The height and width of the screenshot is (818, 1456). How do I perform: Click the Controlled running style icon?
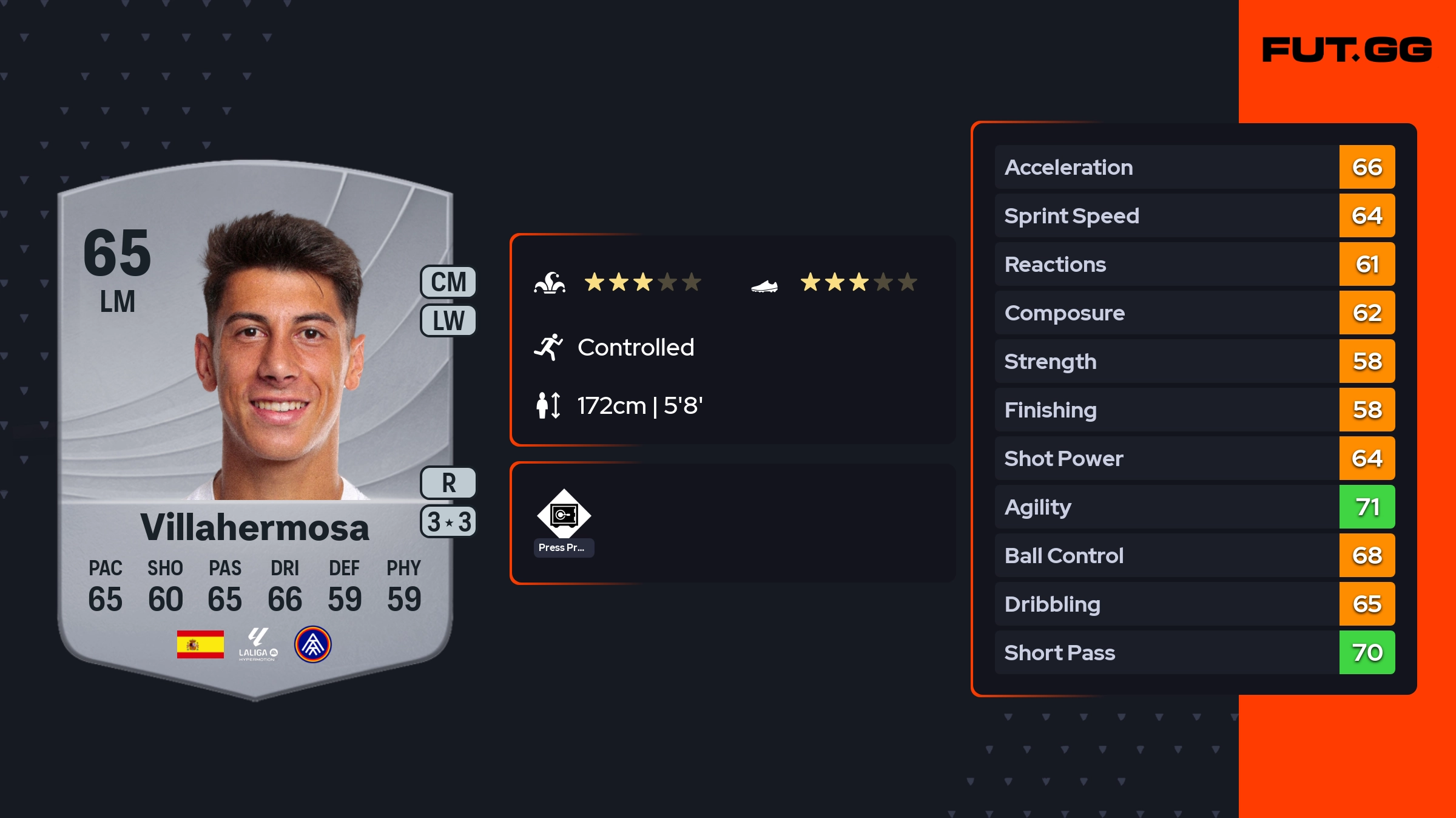pyautogui.click(x=548, y=347)
